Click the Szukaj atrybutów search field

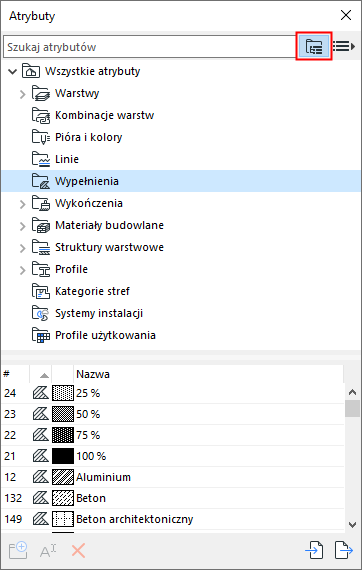150,47
